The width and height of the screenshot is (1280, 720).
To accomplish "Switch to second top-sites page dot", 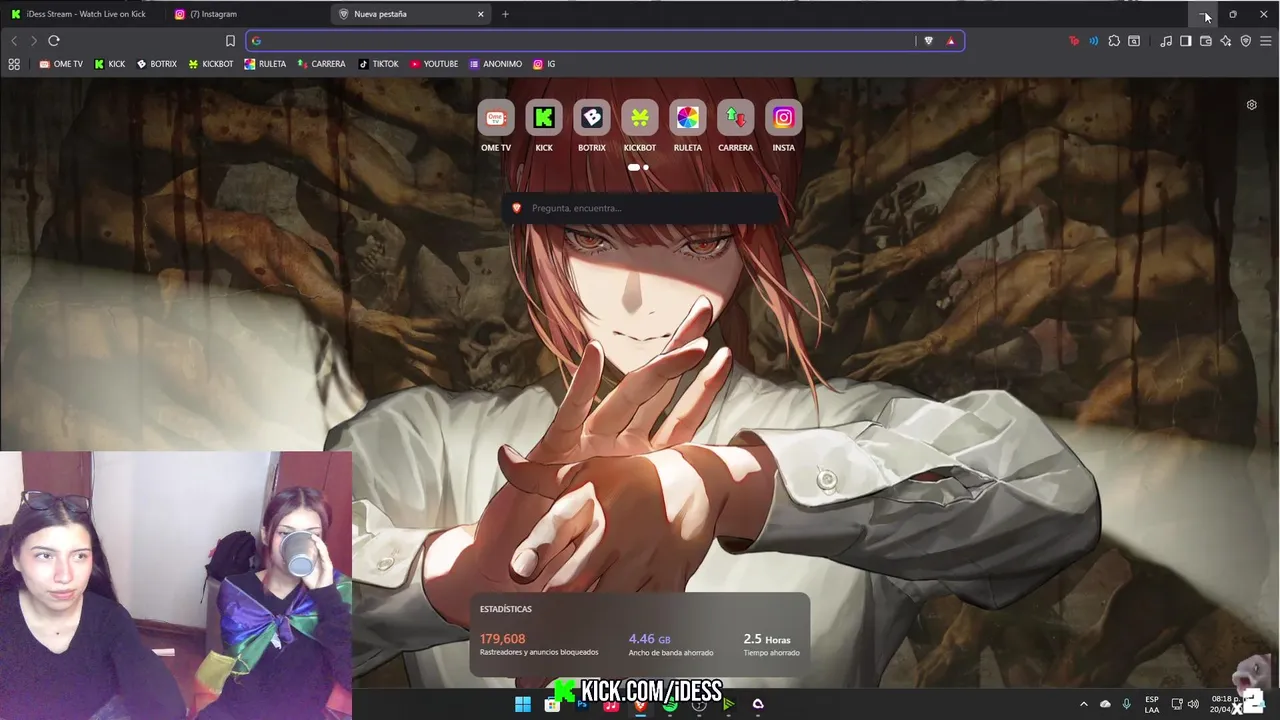I will (x=646, y=167).
